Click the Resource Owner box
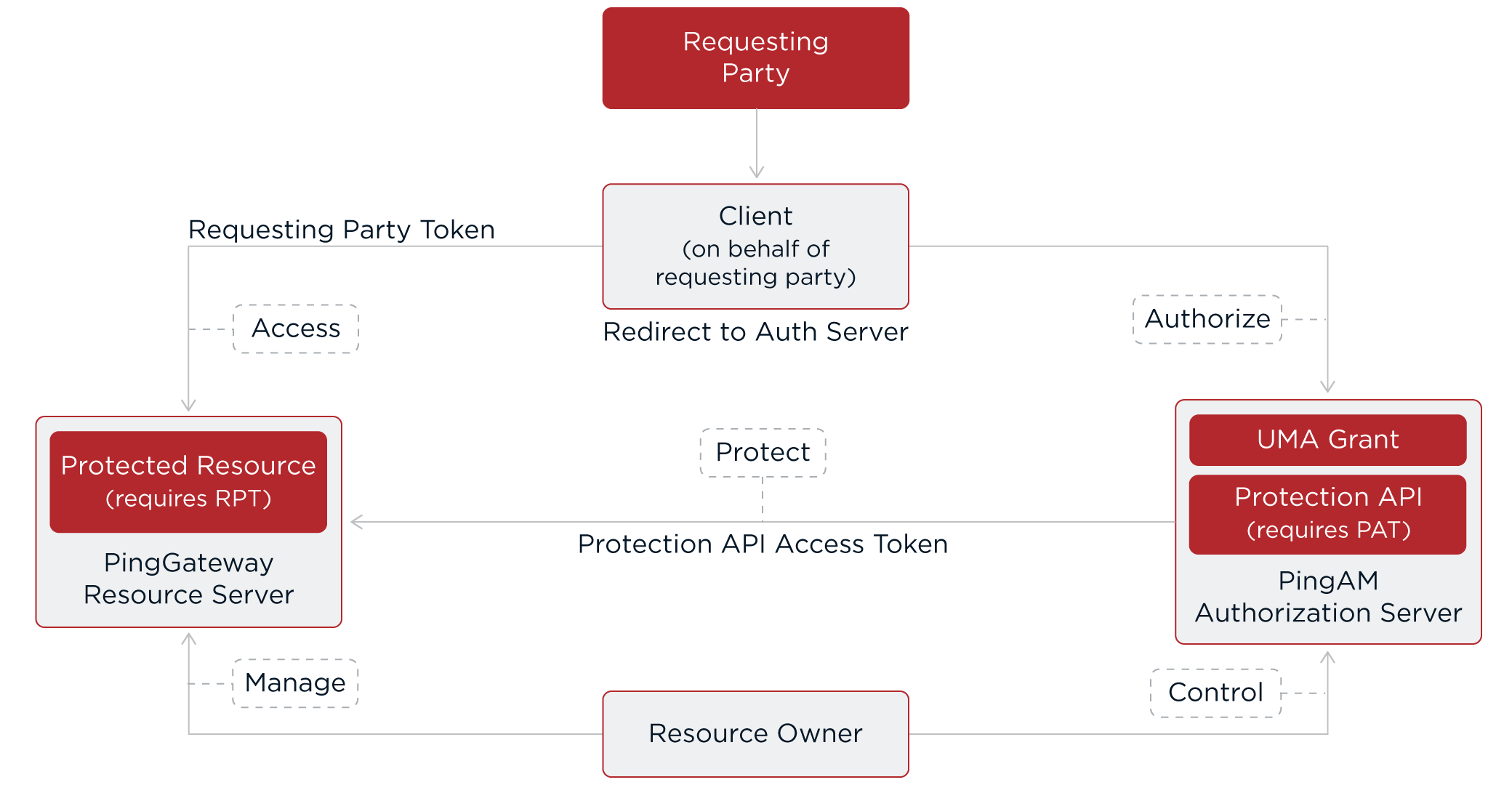 click(755, 733)
